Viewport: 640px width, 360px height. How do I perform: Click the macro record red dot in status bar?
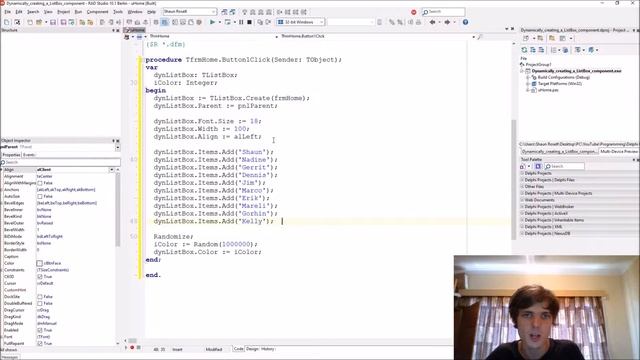(x=132, y=348)
